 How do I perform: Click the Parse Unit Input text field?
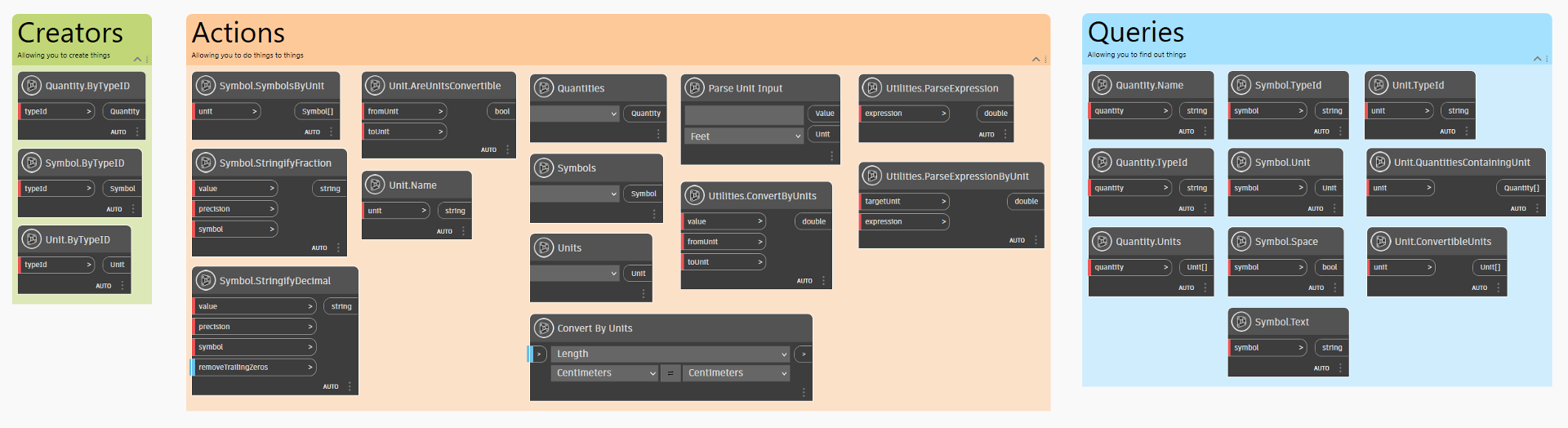coord(744,114)
